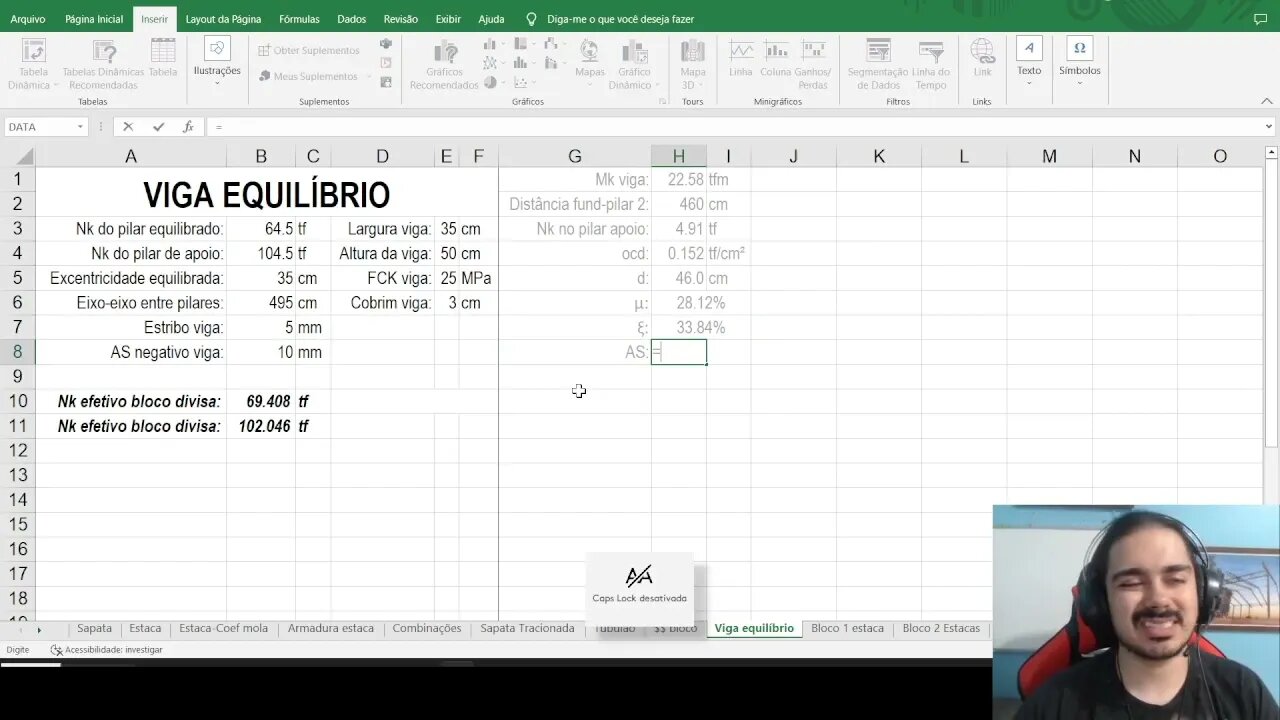Screen dimensions: 1280x720
Task: Select row header 8
Action: click(x=18, y=352)
